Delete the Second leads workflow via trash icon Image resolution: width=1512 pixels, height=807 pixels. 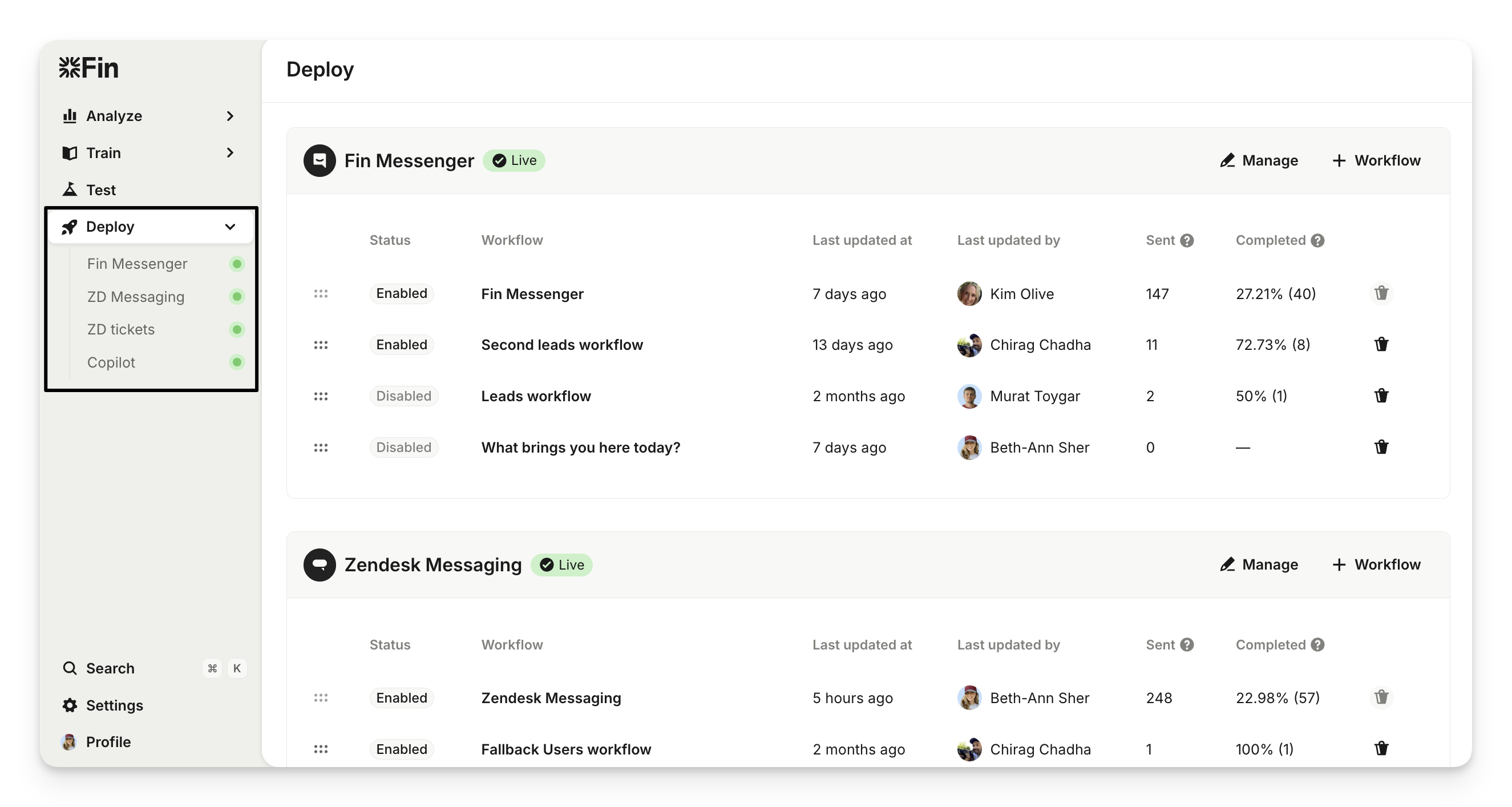[x=1381, y=345]
